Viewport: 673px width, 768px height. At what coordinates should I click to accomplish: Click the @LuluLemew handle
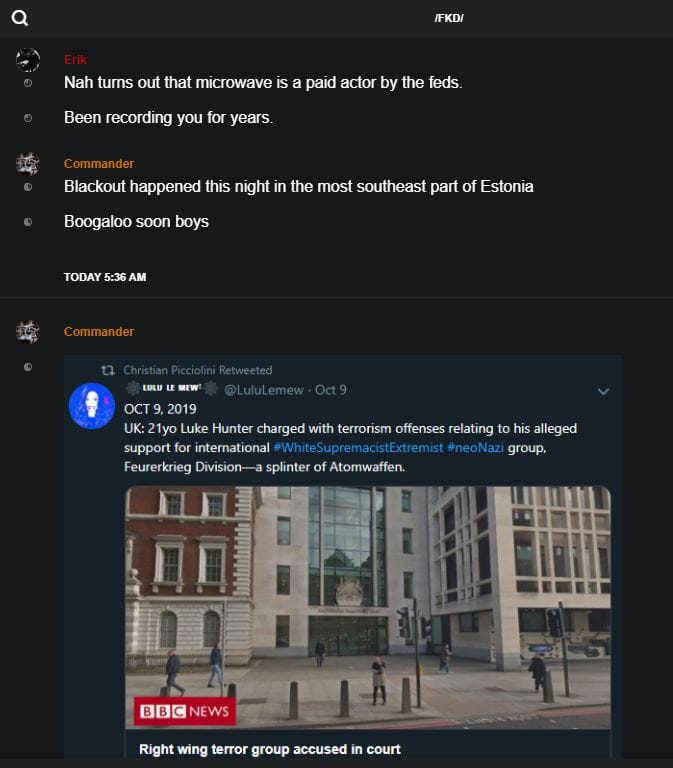[x=263, y=389]
